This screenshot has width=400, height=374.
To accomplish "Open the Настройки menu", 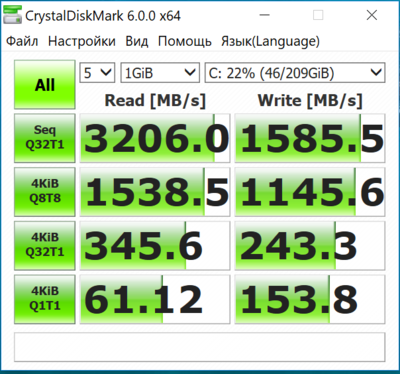I will tap(82, 41).
